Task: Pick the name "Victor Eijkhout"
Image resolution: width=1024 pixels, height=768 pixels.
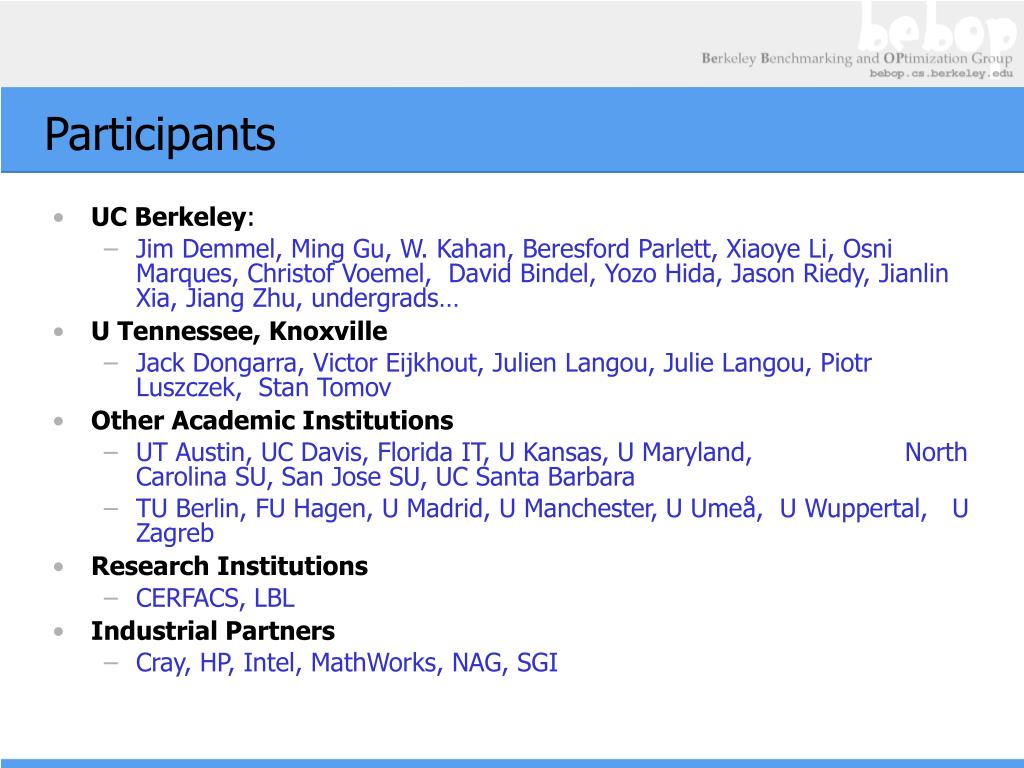Action: tap(394, 363)
